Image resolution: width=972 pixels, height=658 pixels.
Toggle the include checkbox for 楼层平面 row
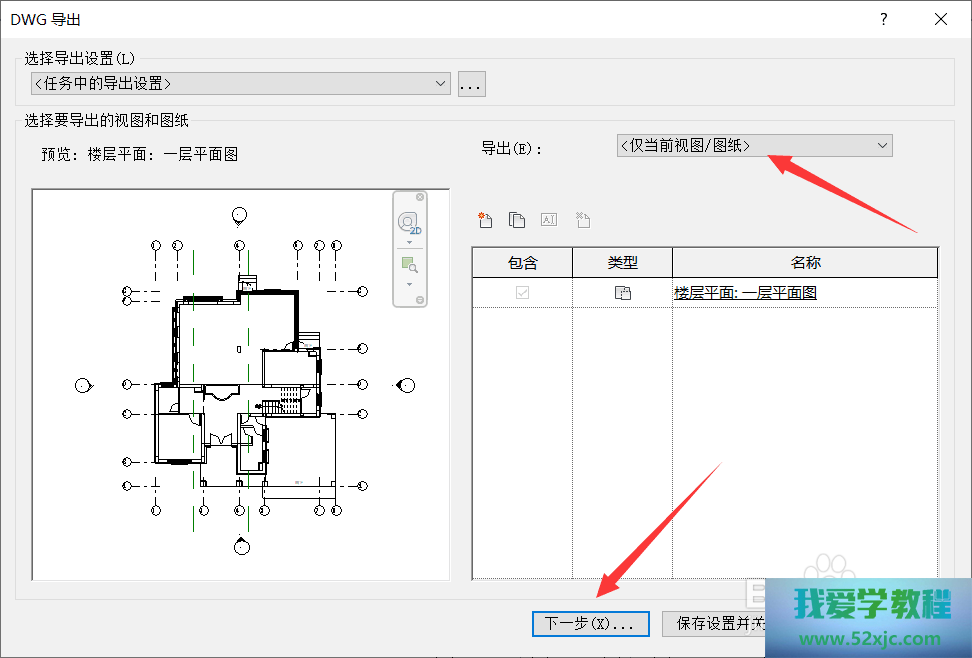[x=522, y=293]
